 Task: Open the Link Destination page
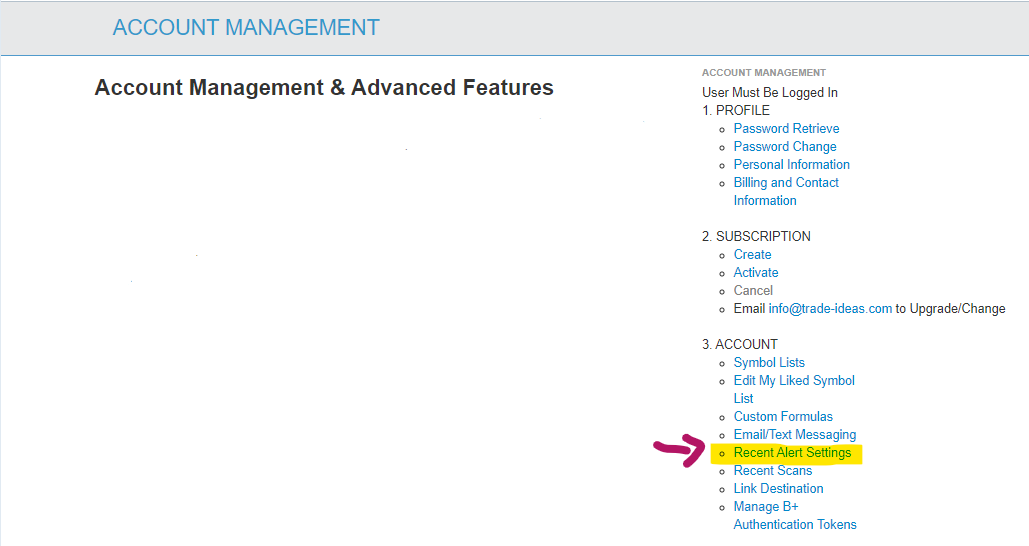[778, 489]
